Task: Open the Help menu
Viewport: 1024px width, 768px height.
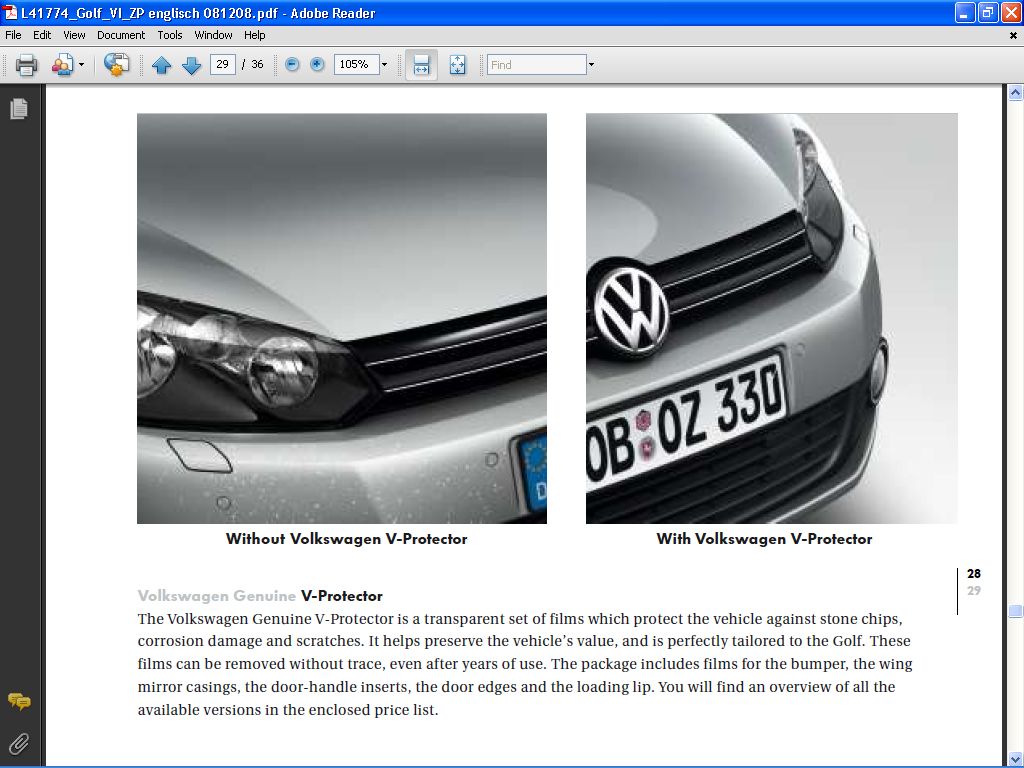Action: 255,35
